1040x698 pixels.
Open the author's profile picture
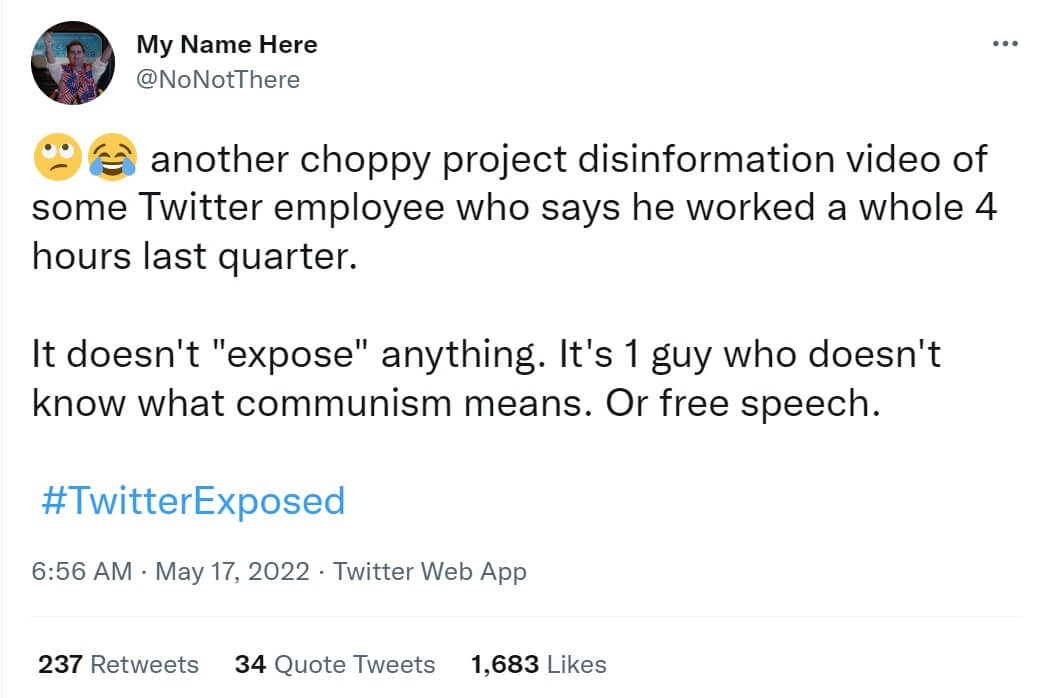[73, 62]
